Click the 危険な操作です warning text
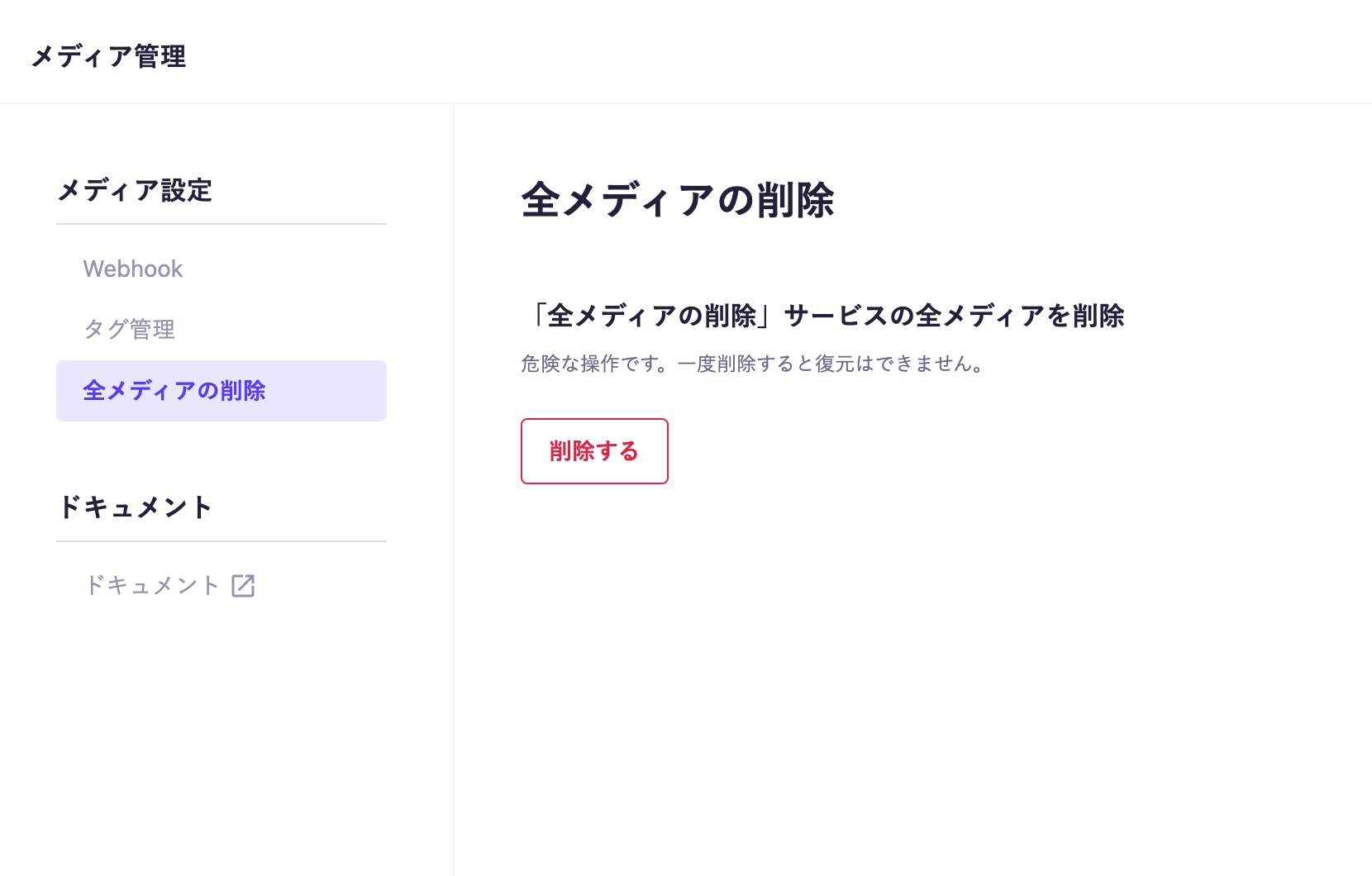1372x876 pixels. click(x=593, y=364)
